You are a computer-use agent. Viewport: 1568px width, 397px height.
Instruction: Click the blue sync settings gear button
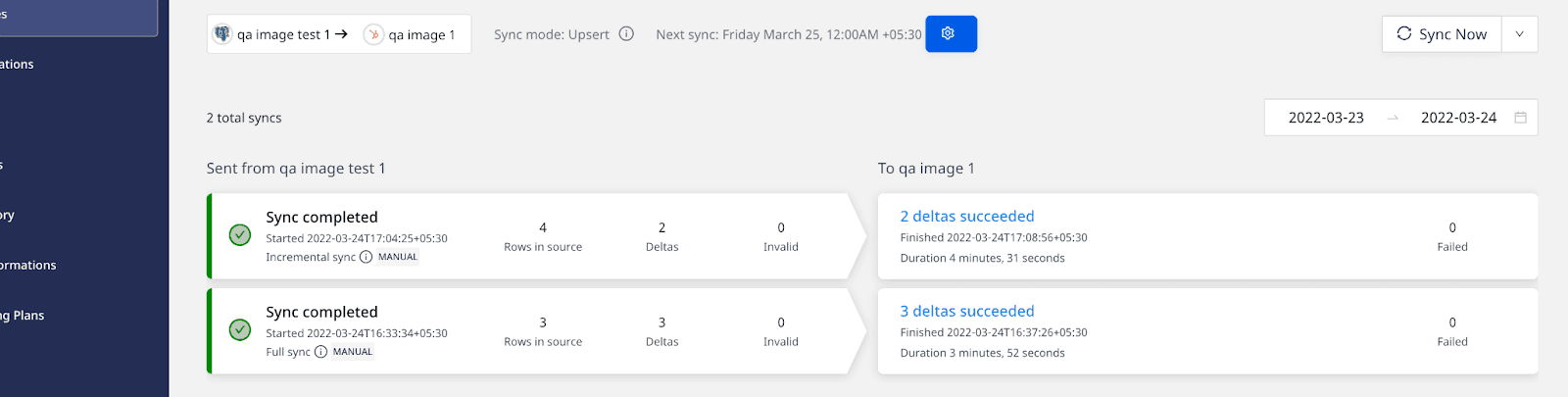click(950, 34)
